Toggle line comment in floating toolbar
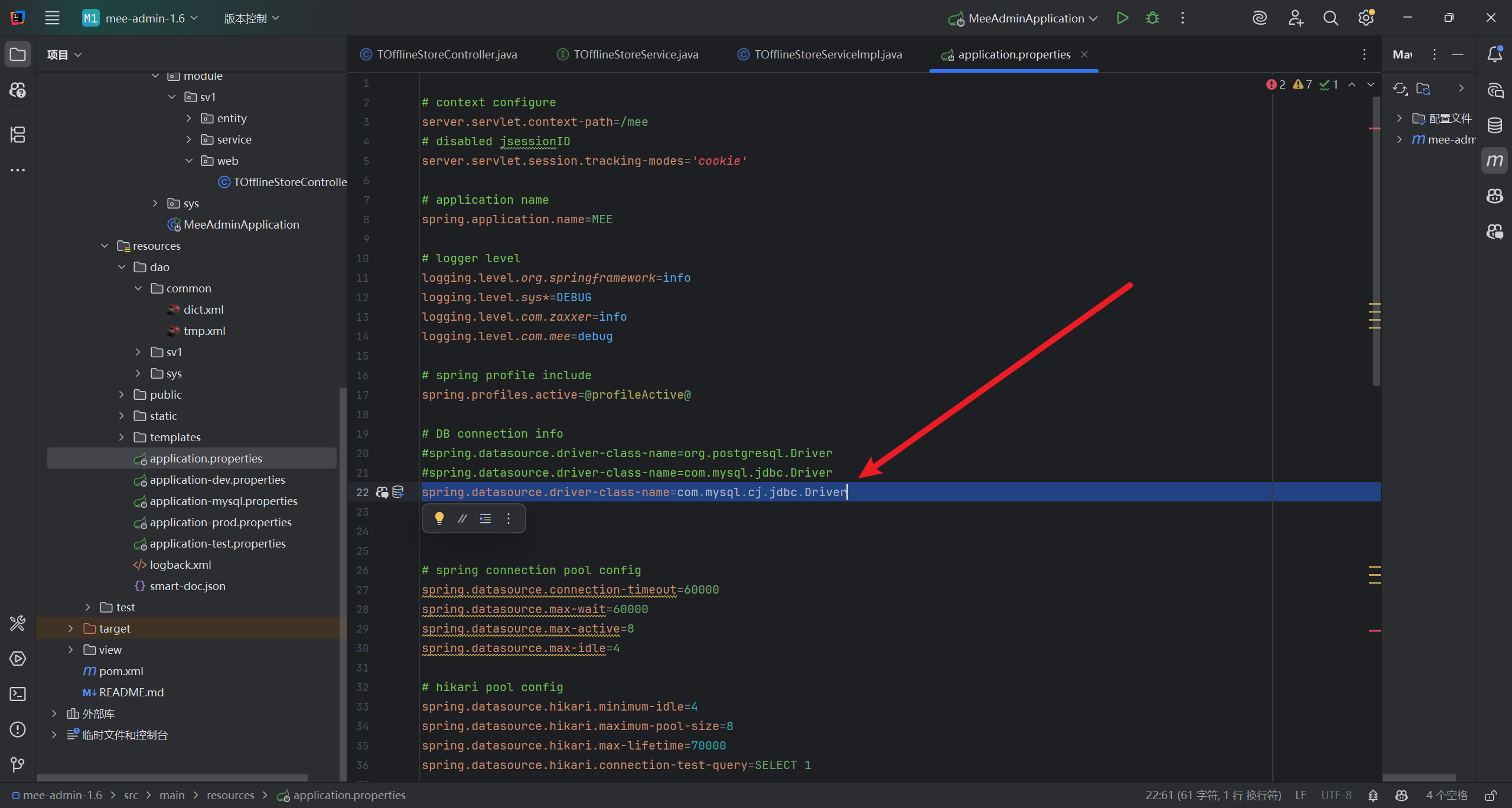The height and width of the screenshot is (808, 1512). click(x=462, y=519)
